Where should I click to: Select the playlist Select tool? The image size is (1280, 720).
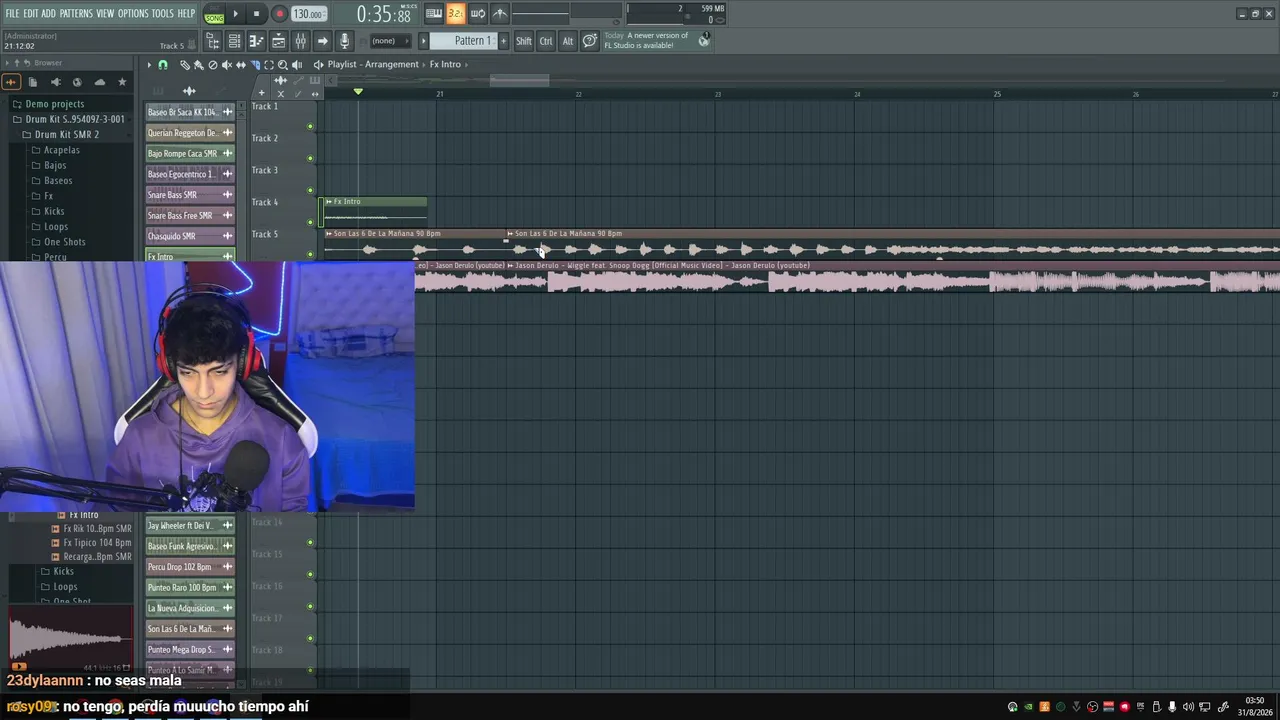(269, 65)
